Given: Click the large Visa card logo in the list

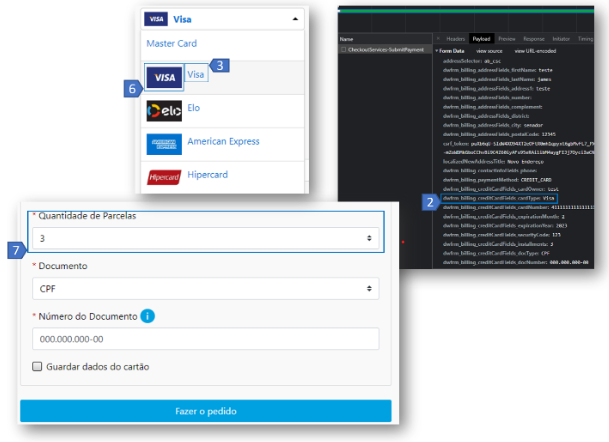Looking at the screenshot, I should click(x=164, y=77).
